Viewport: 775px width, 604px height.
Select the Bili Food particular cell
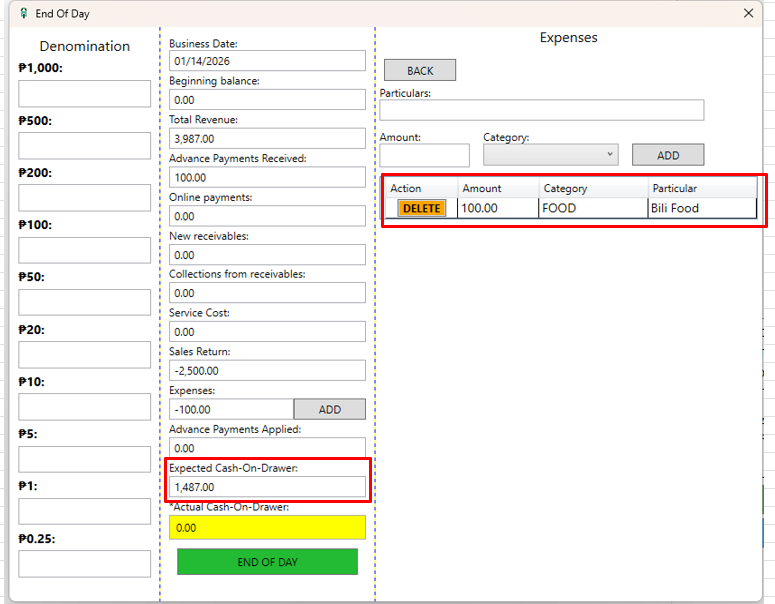pyautogui.click(x=700, y=208)
